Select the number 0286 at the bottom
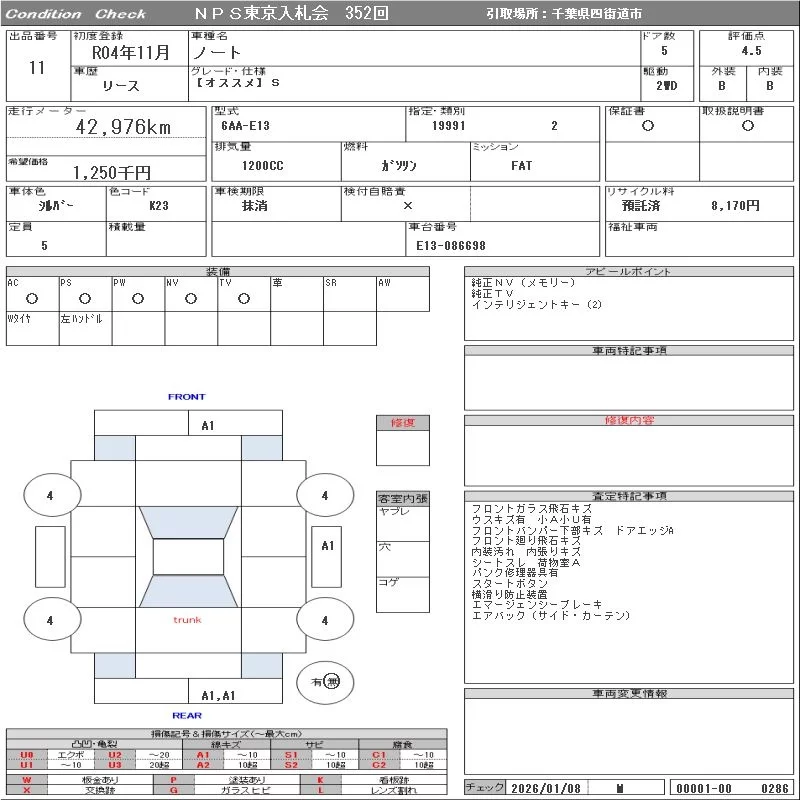This screenshot has width=800, height=800. (774, 788)
